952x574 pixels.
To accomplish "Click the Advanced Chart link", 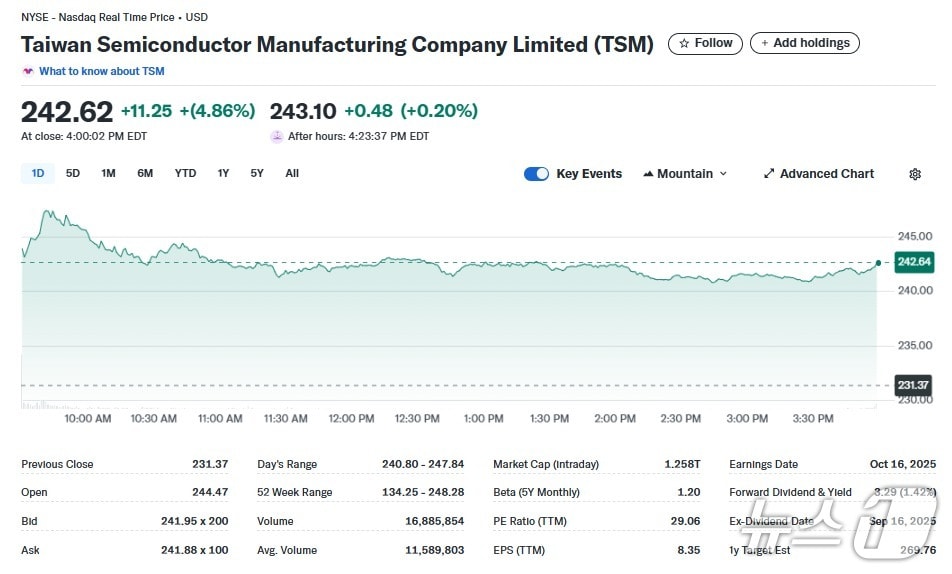I will coord(826,174).
